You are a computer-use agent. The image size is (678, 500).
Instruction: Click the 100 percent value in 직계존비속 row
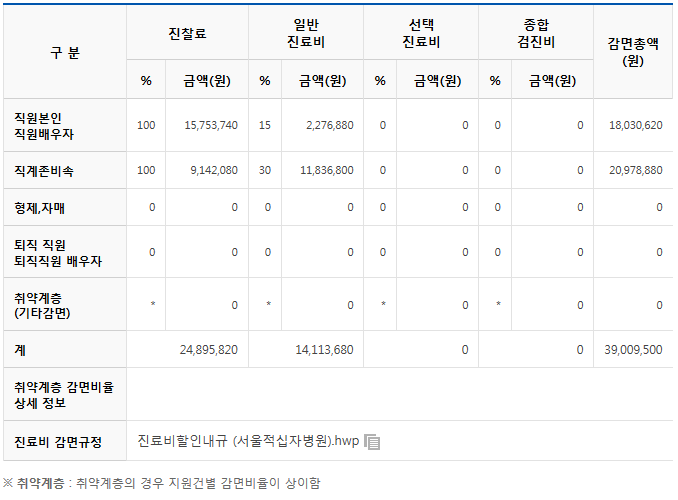146,170
